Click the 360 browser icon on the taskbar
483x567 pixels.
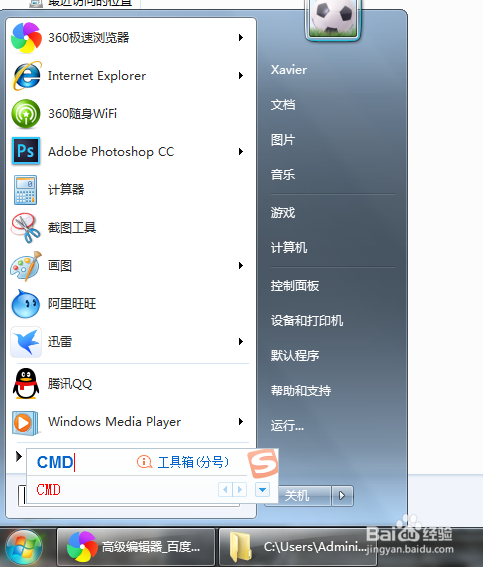(82, 546)
